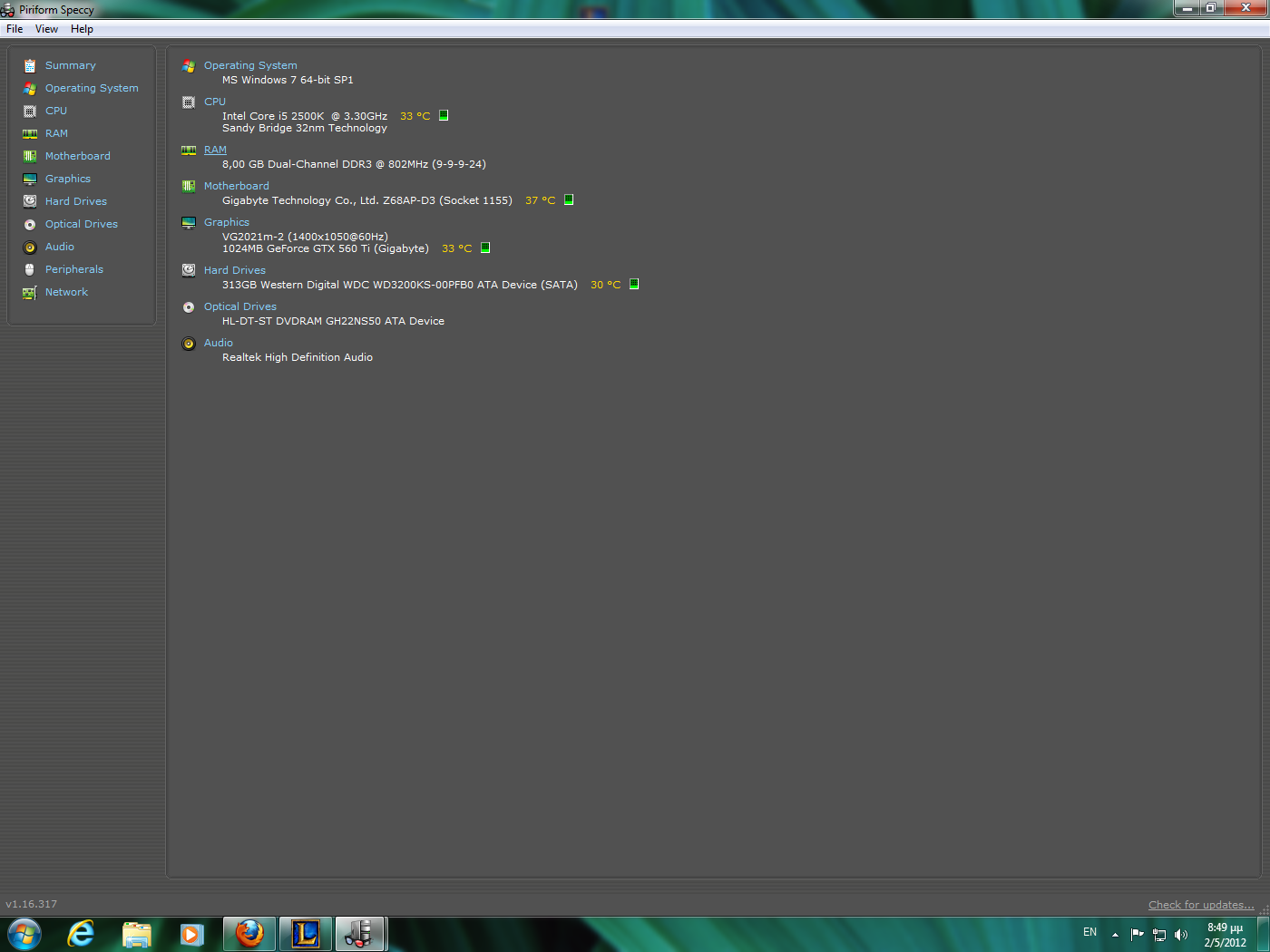Image resolution: width=1270 pixels, height=952 pixels.
Task: Open the Help menu
Action: (x=82, y=29)
